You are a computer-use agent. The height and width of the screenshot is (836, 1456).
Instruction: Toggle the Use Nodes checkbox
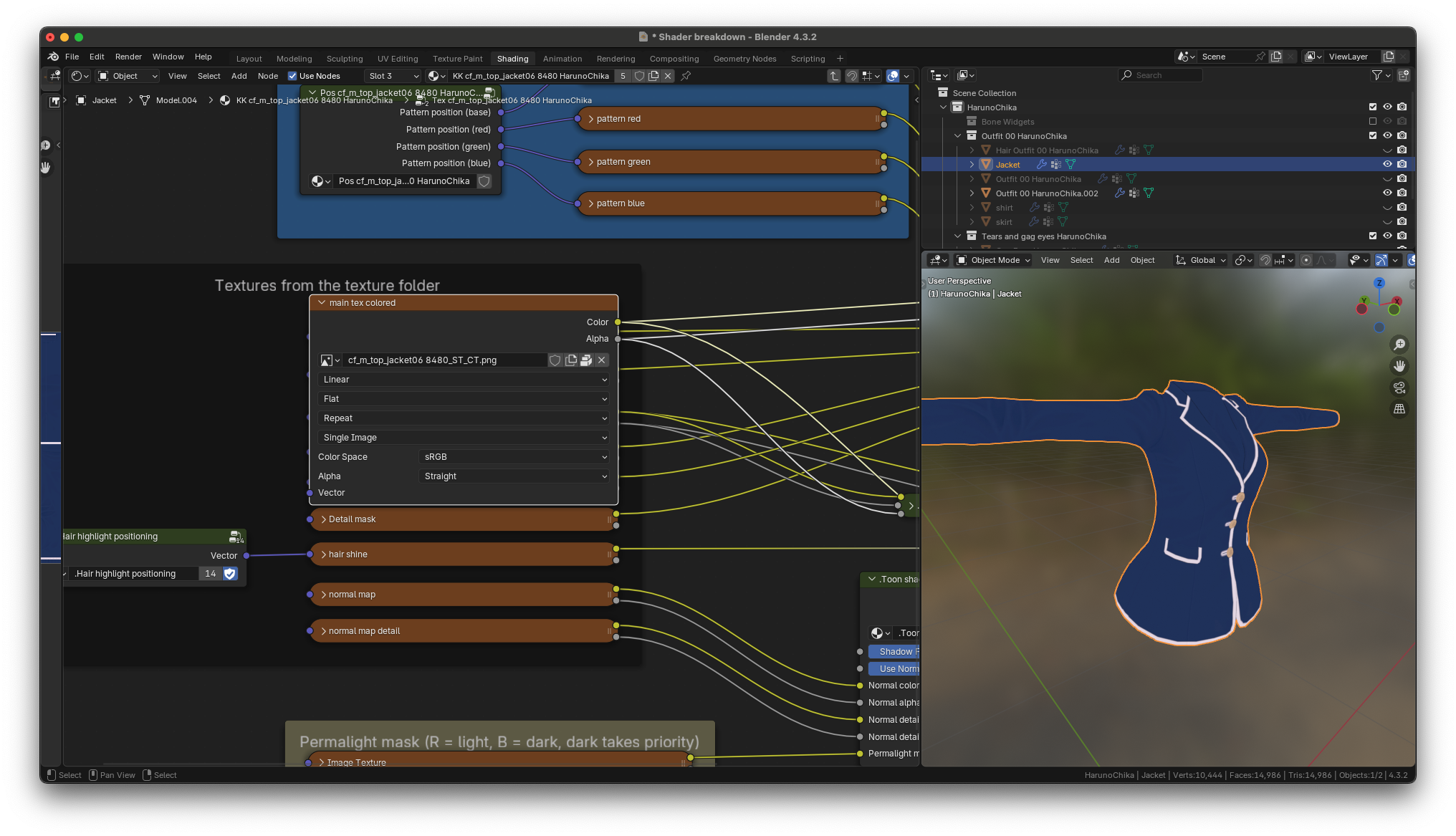point(292,76)
